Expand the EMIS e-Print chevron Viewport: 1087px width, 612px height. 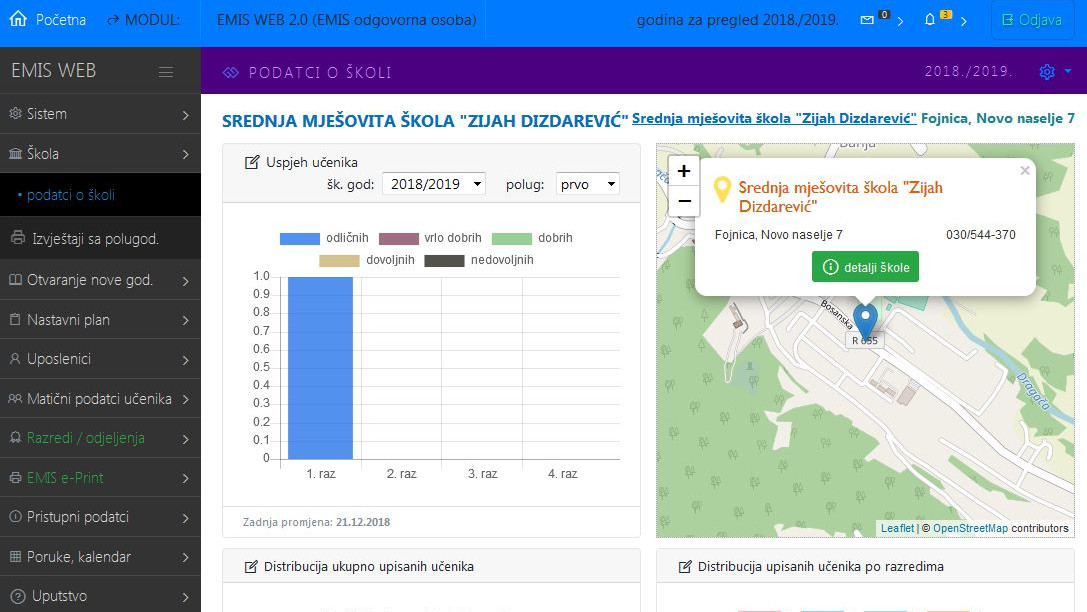185,479
